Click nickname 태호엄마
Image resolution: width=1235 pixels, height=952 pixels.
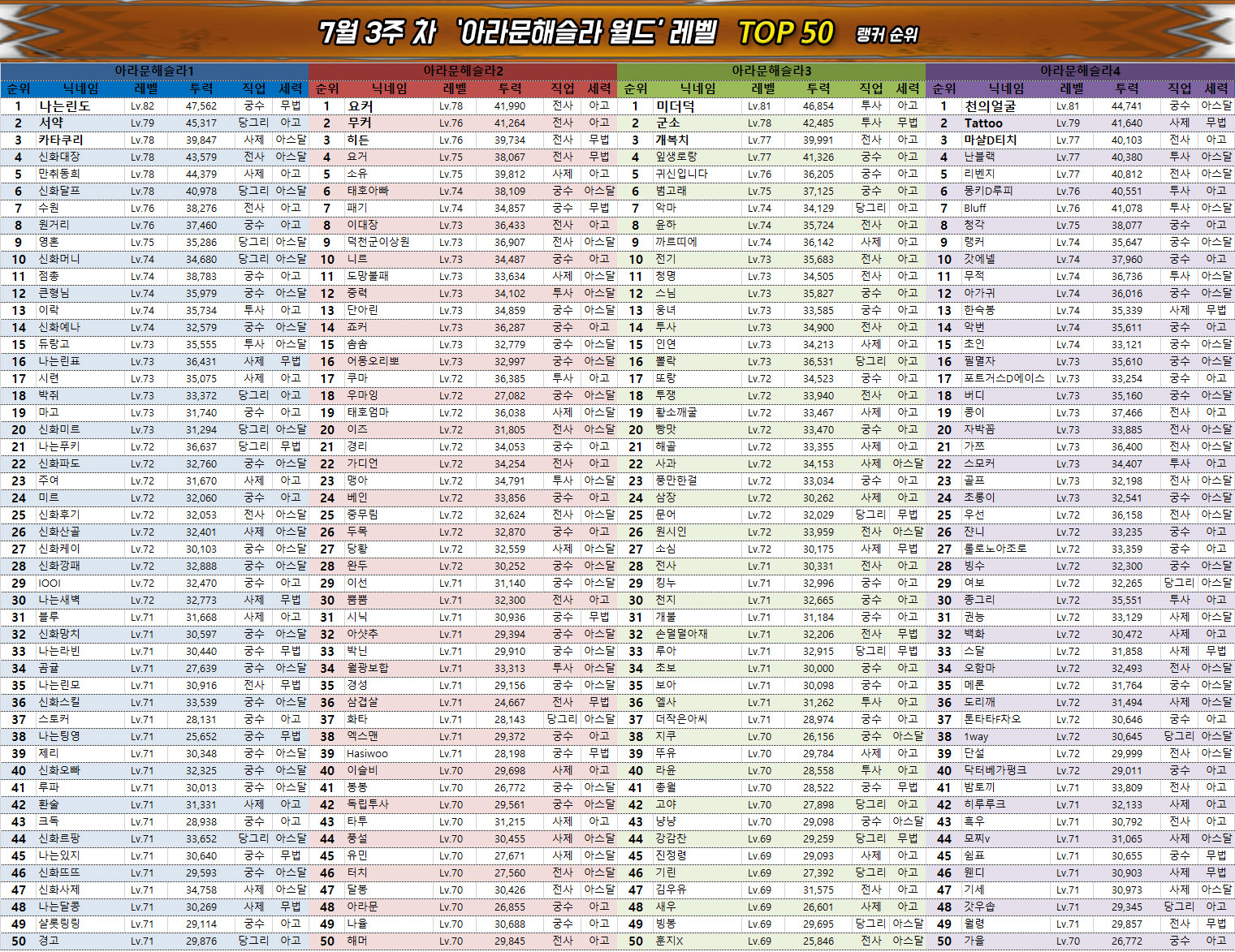tap(368, 412)
